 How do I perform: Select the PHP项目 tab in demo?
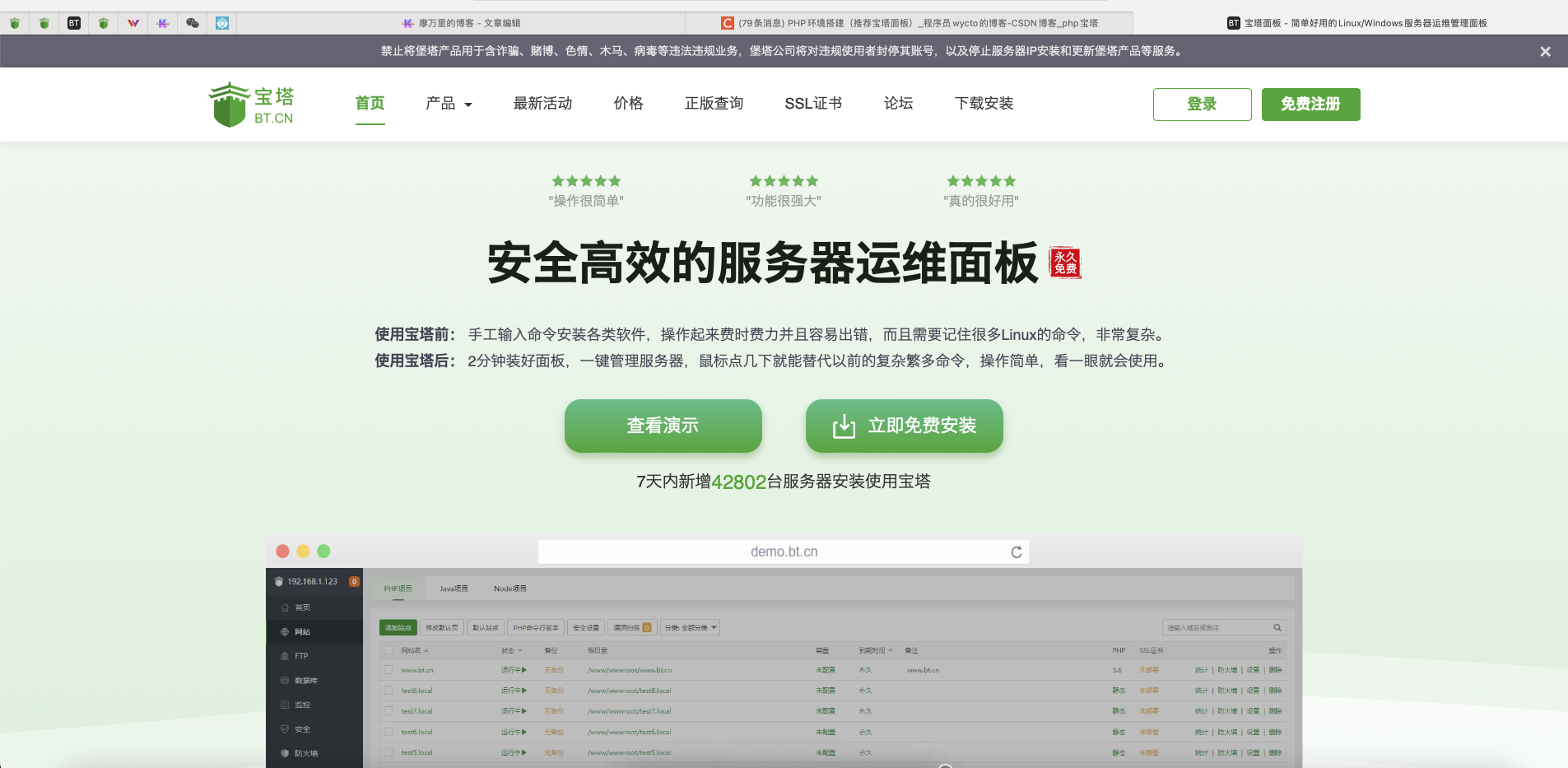[398, 589]
